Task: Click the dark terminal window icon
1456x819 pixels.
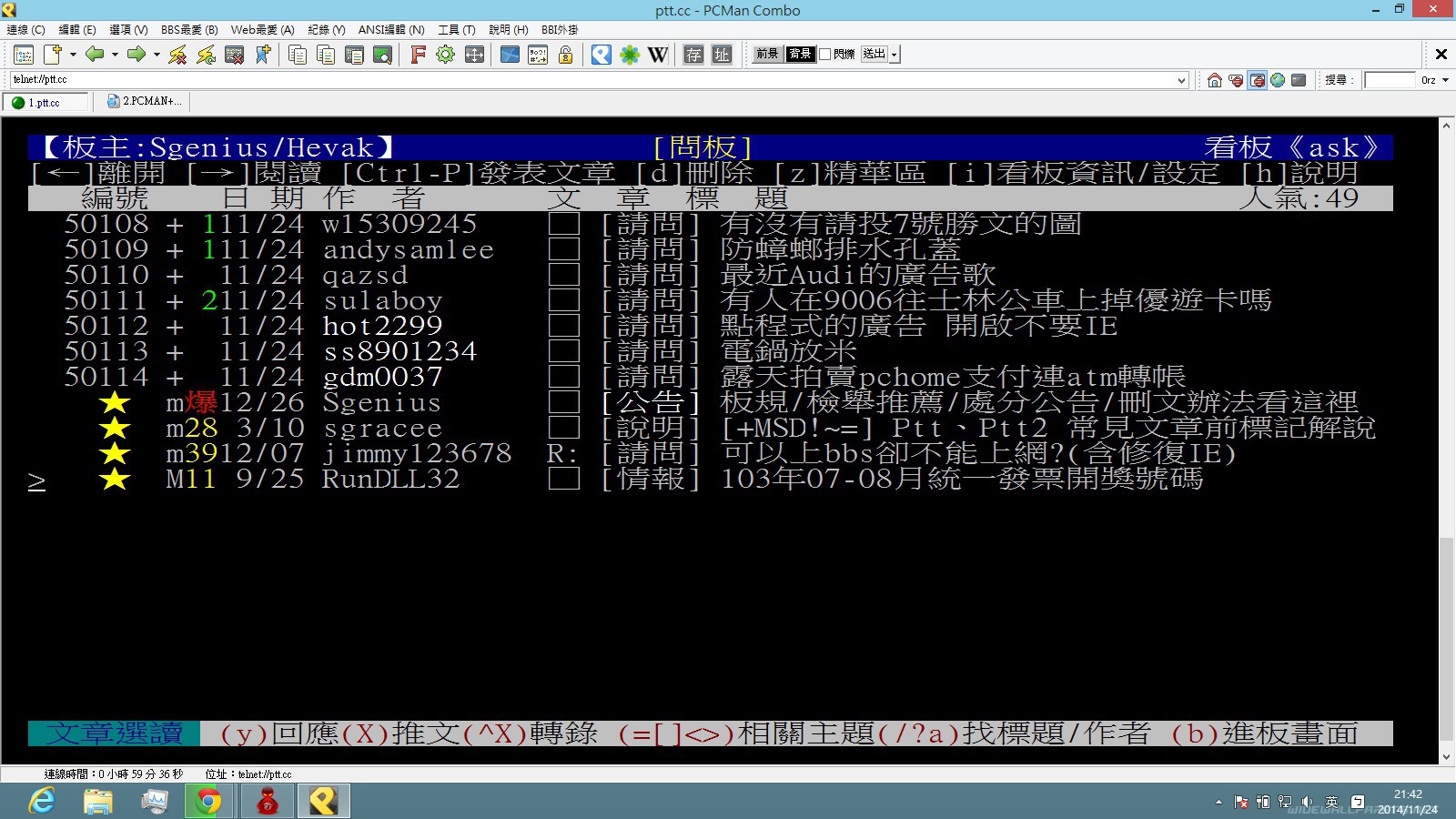Action: [1299, 80]
